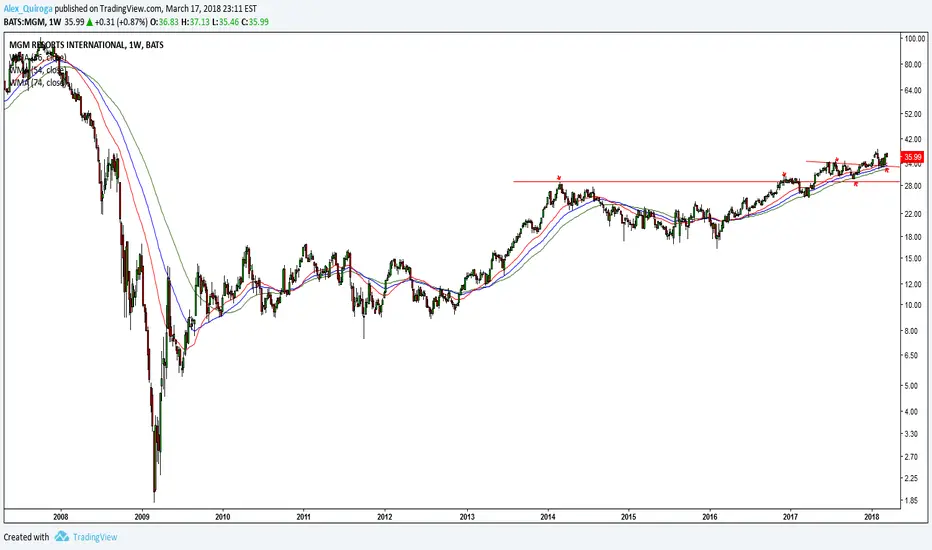The height and width of the screenshot is (550, 932).
Task: Click the 2.25 price axis label
Action: pos(911,478)
